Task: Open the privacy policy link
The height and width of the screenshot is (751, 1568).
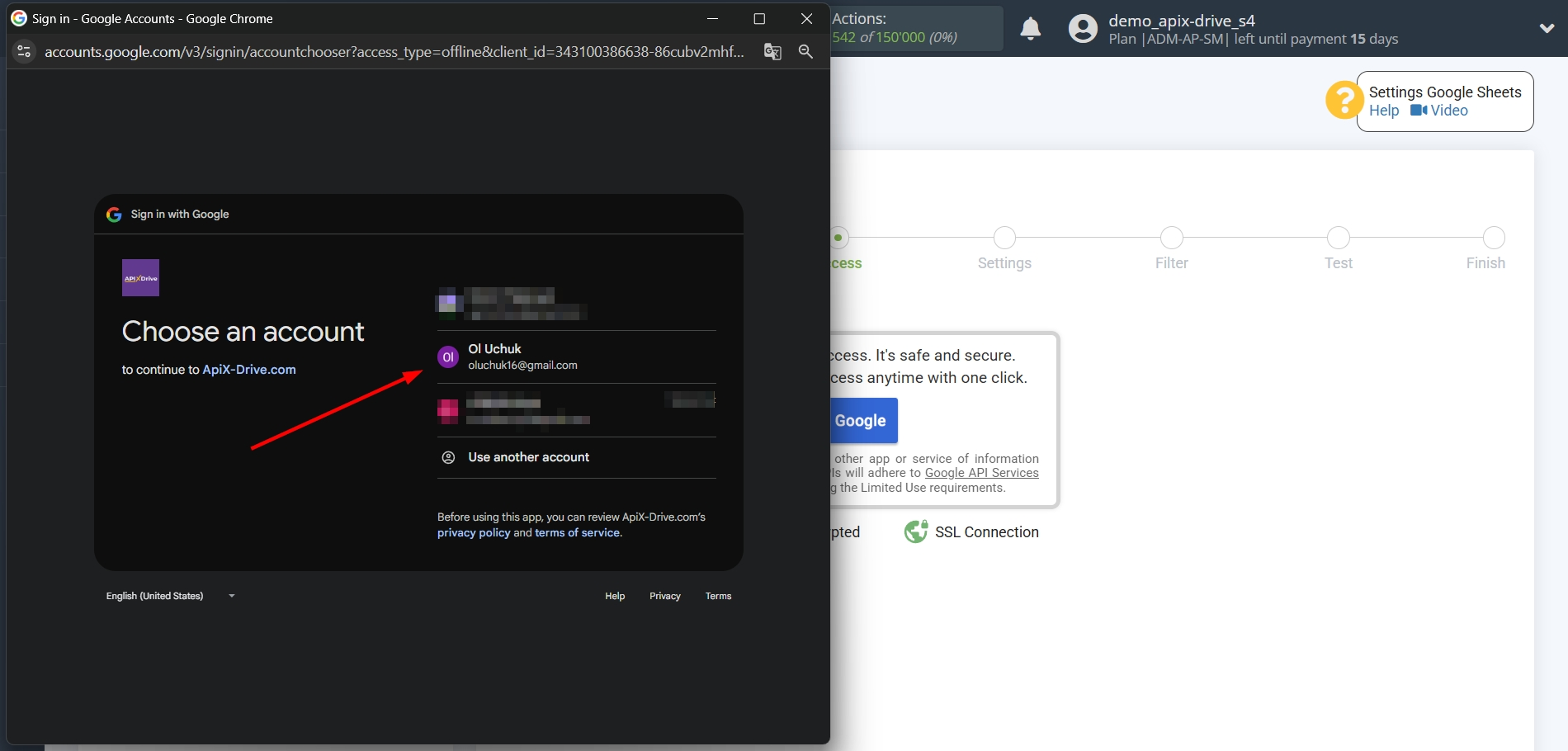Action: [x=473, y=532]
